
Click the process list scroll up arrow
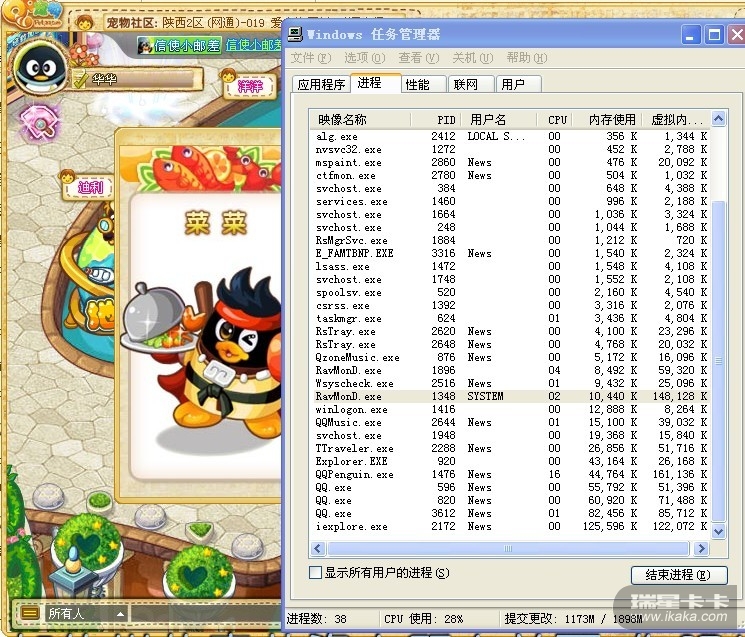click(x=718, y=118)
